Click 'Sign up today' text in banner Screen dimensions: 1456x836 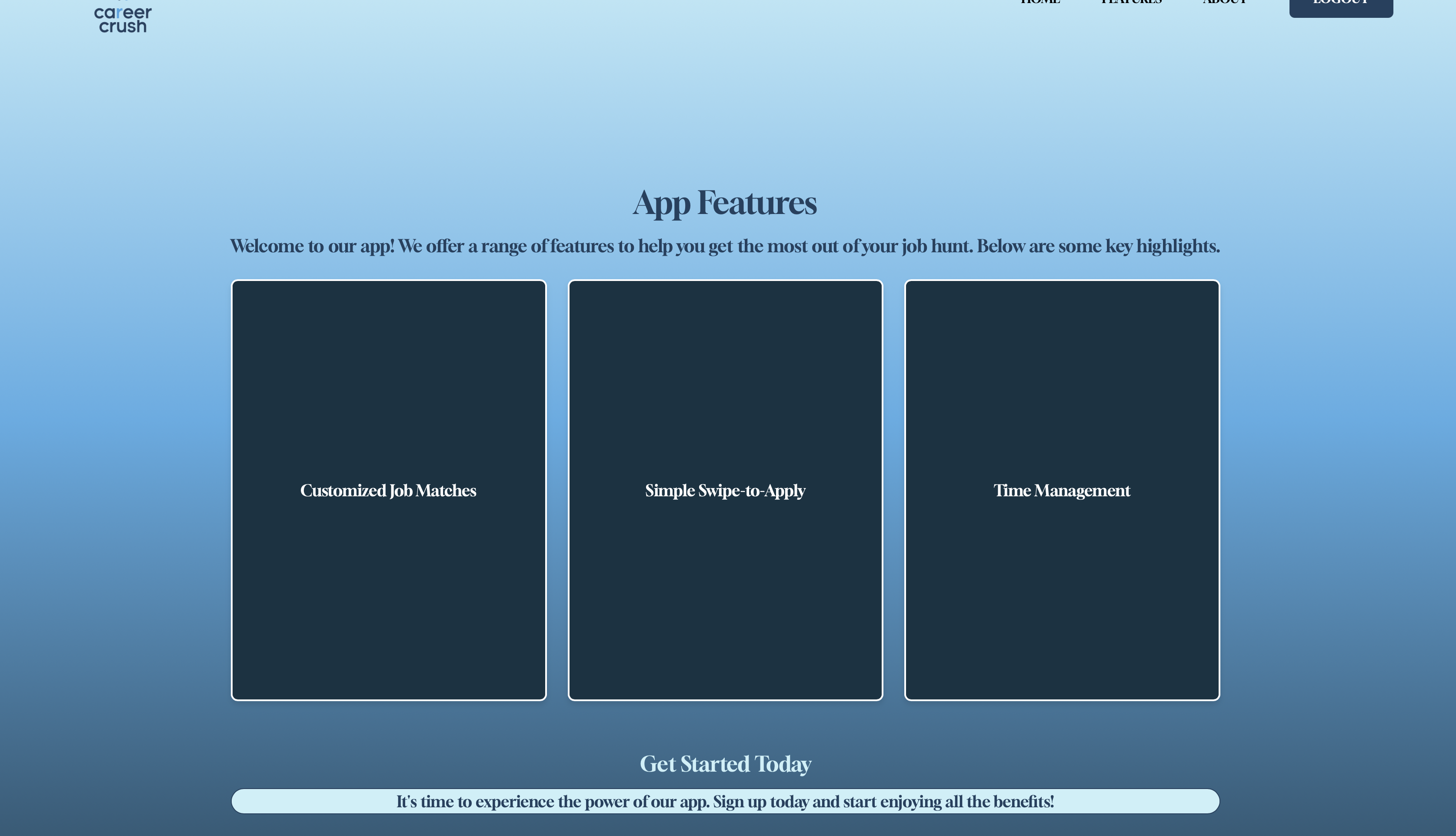[x=760, y=802]
